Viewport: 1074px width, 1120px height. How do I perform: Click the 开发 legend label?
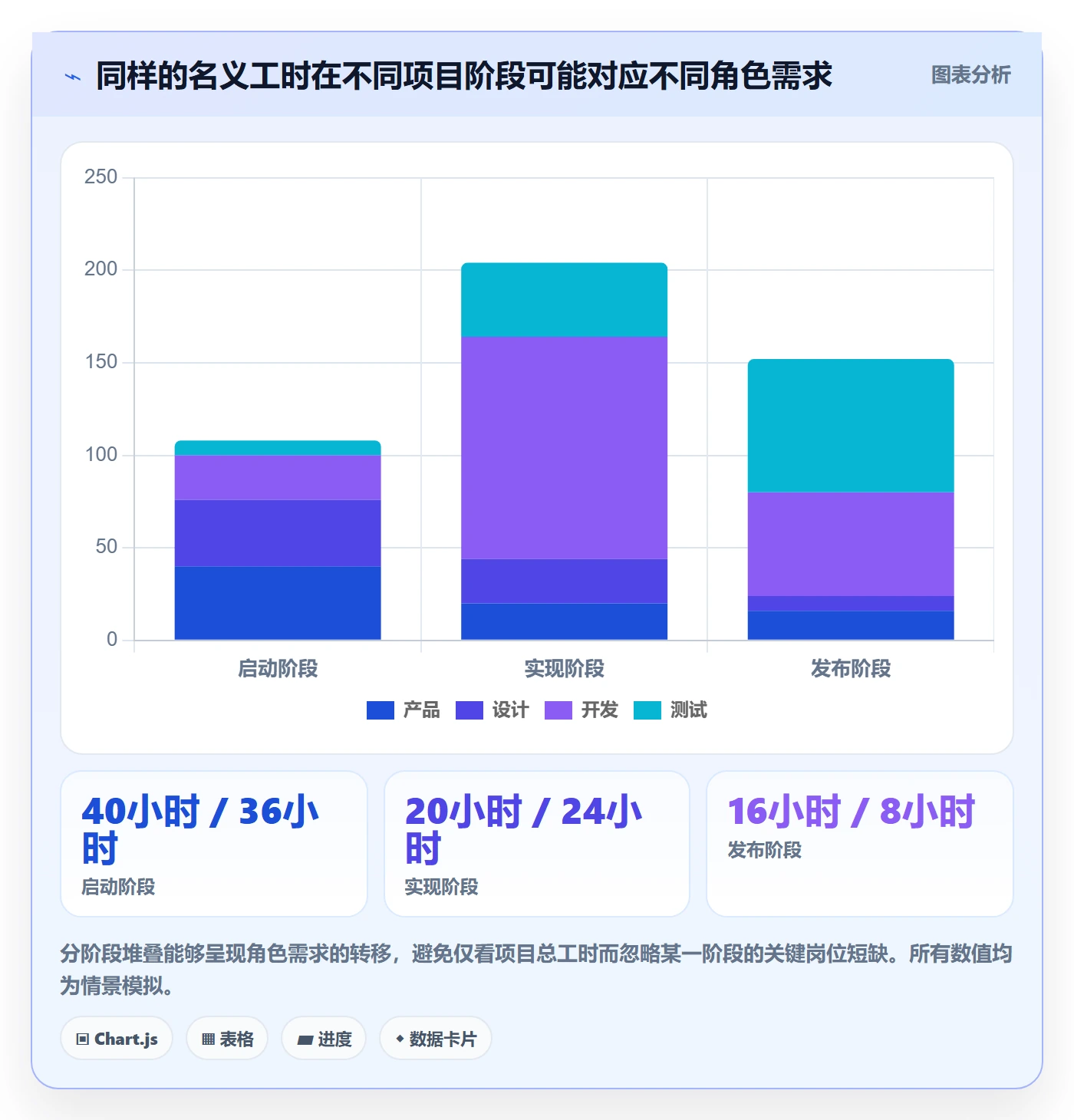tap(600, 710)
